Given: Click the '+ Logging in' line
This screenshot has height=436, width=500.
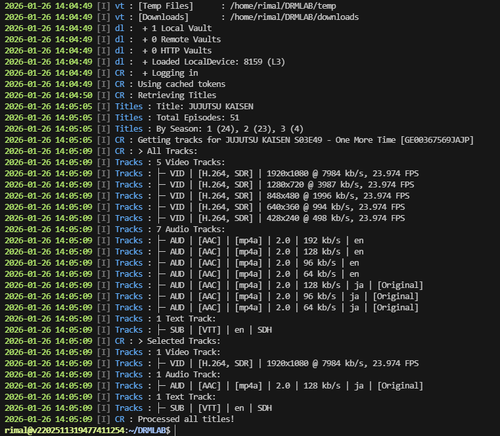Looking at the screenshot, I should click(170, 73).
